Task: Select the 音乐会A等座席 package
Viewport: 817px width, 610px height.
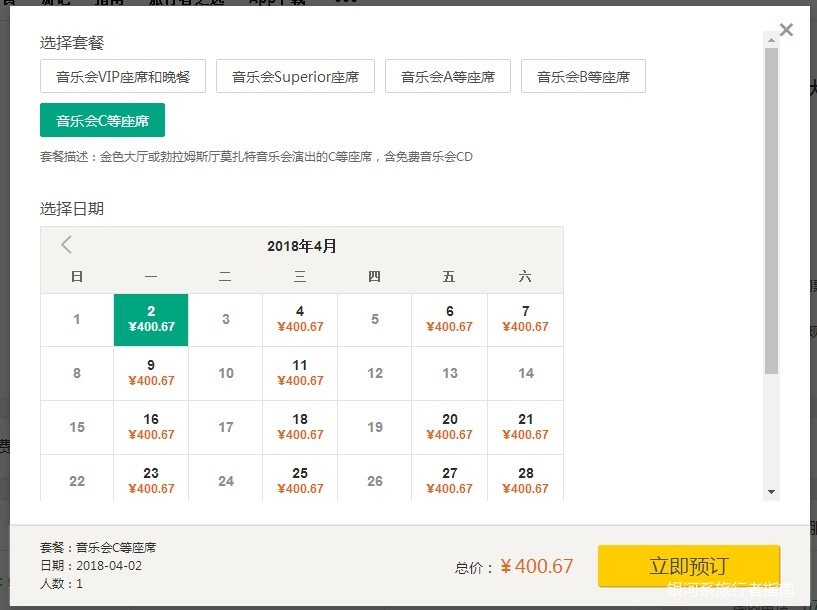Action: 447,75
